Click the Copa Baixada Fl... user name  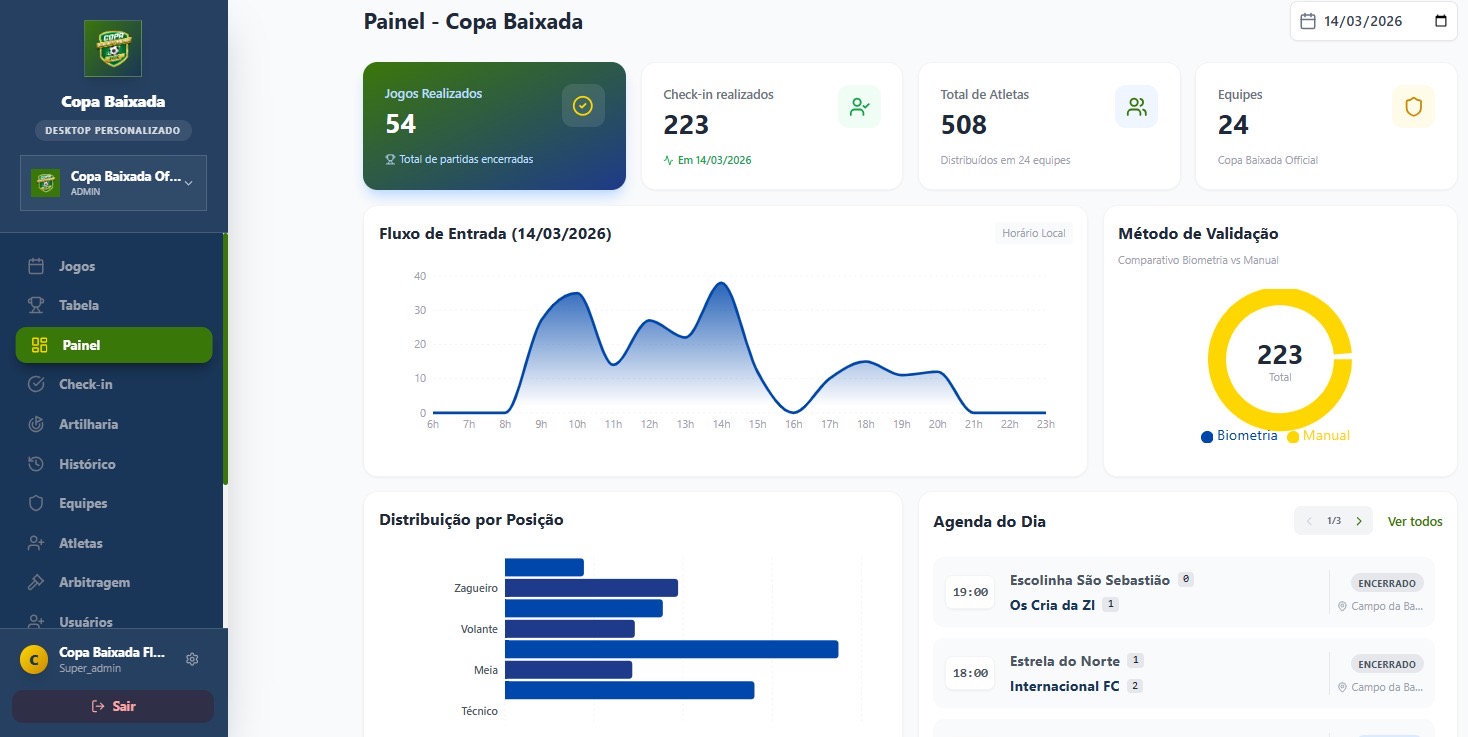(112, 652)
